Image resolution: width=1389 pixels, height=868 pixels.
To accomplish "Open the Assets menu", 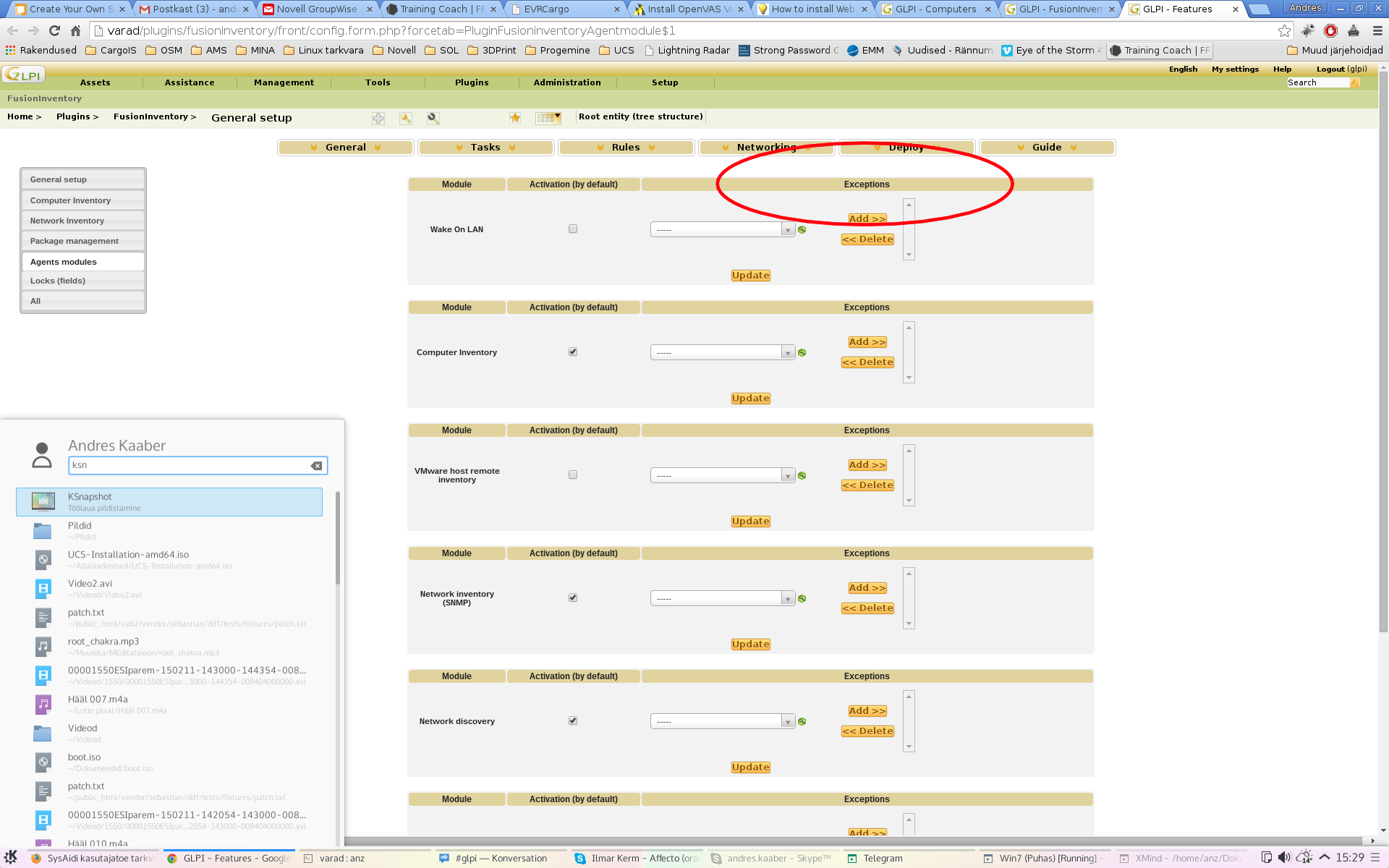I will 95,82.
